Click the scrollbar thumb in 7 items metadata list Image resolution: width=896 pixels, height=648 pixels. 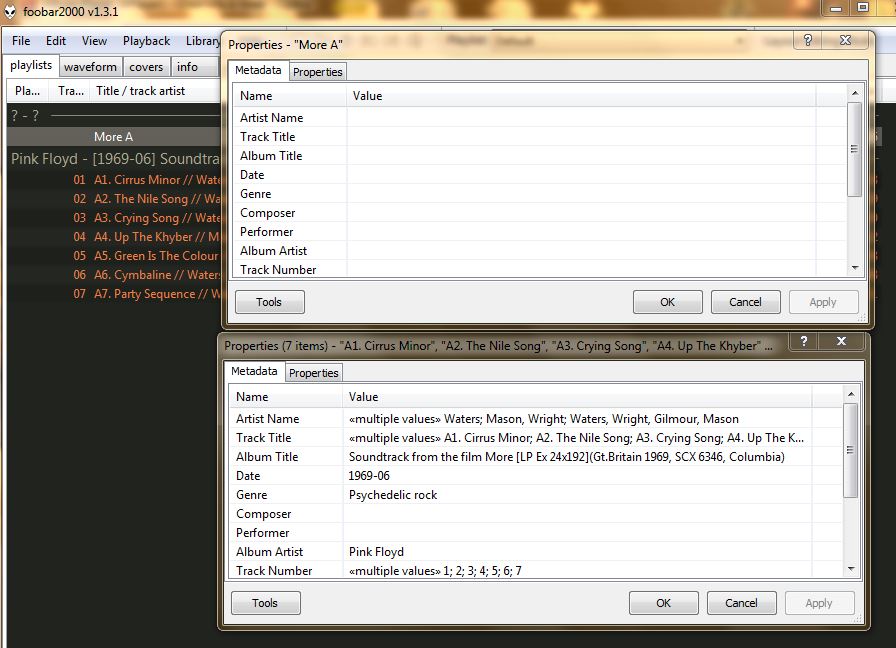click(851, 450)
